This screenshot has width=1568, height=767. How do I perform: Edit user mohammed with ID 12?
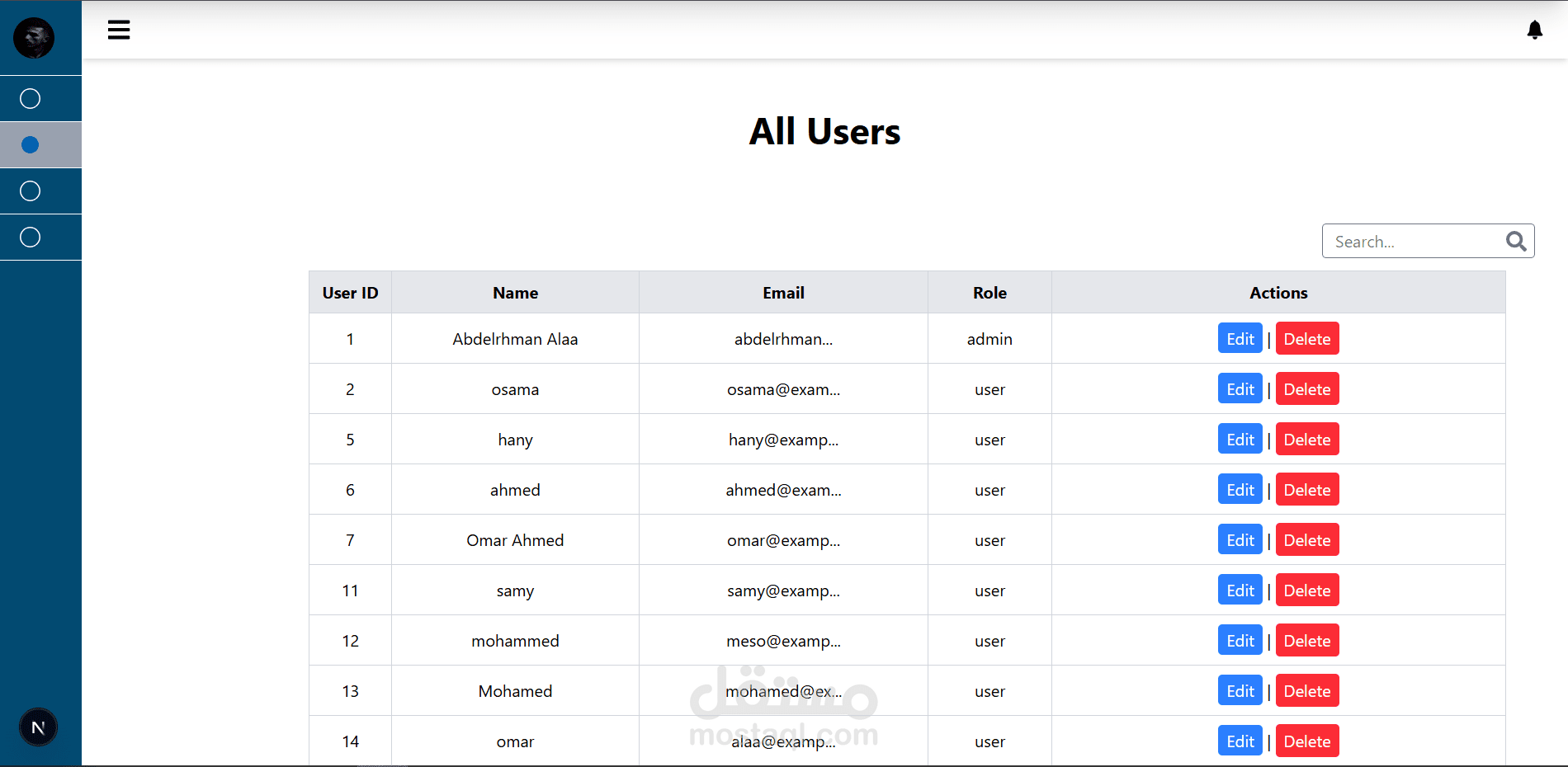coord(1240,641)
